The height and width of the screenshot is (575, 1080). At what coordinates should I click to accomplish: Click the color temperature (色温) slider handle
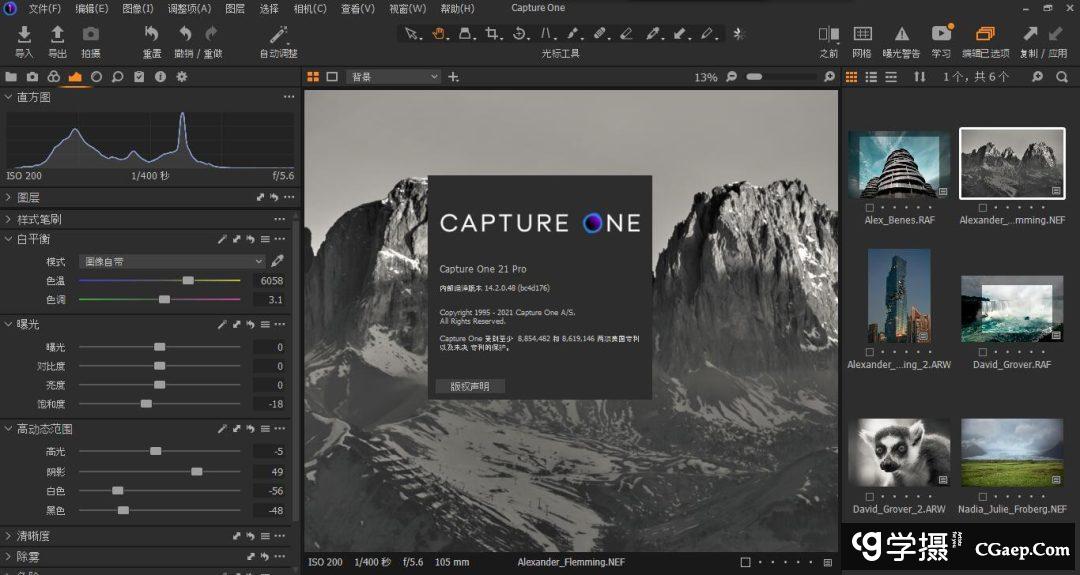click(188, 281)
